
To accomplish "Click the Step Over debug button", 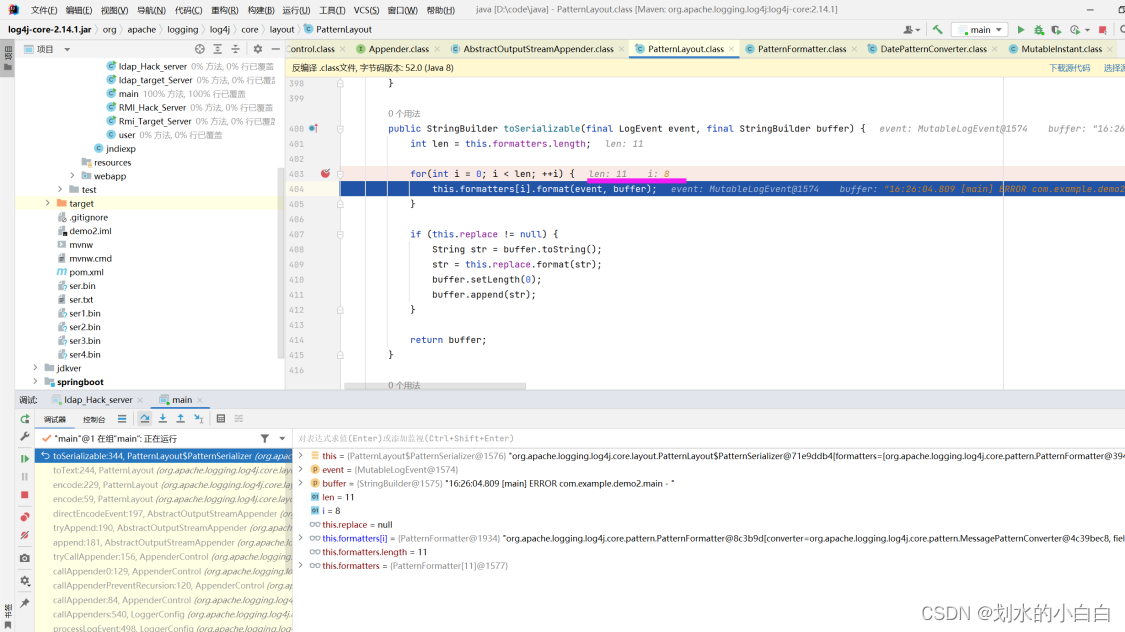I will [145, 419].
